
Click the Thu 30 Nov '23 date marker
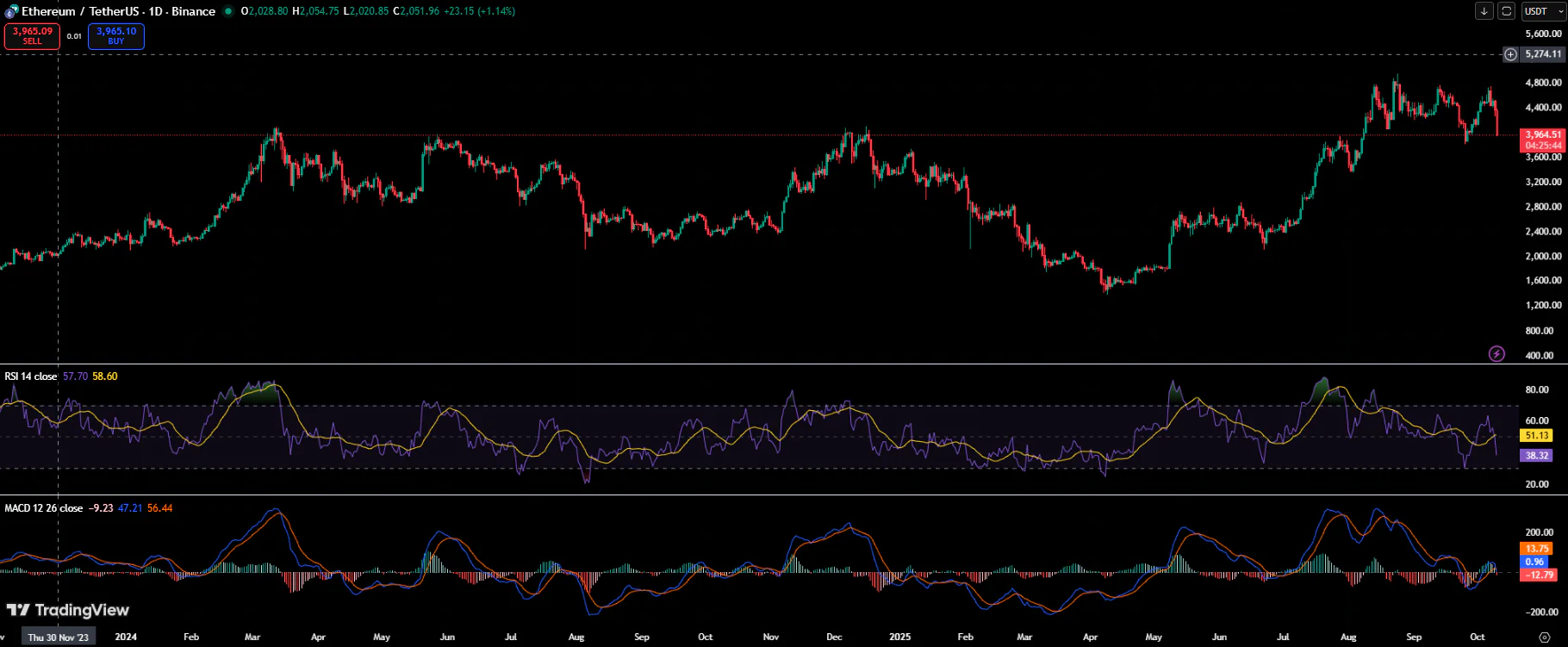click(x=59, y=638)
